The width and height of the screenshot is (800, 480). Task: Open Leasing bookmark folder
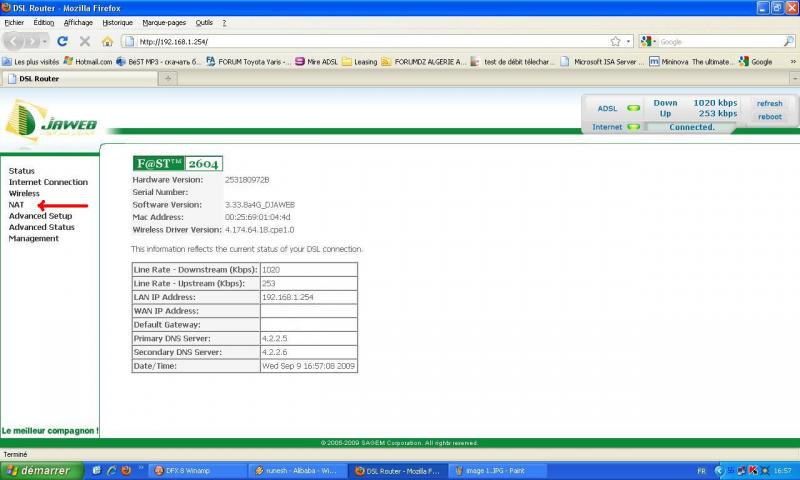coord(360,62)
